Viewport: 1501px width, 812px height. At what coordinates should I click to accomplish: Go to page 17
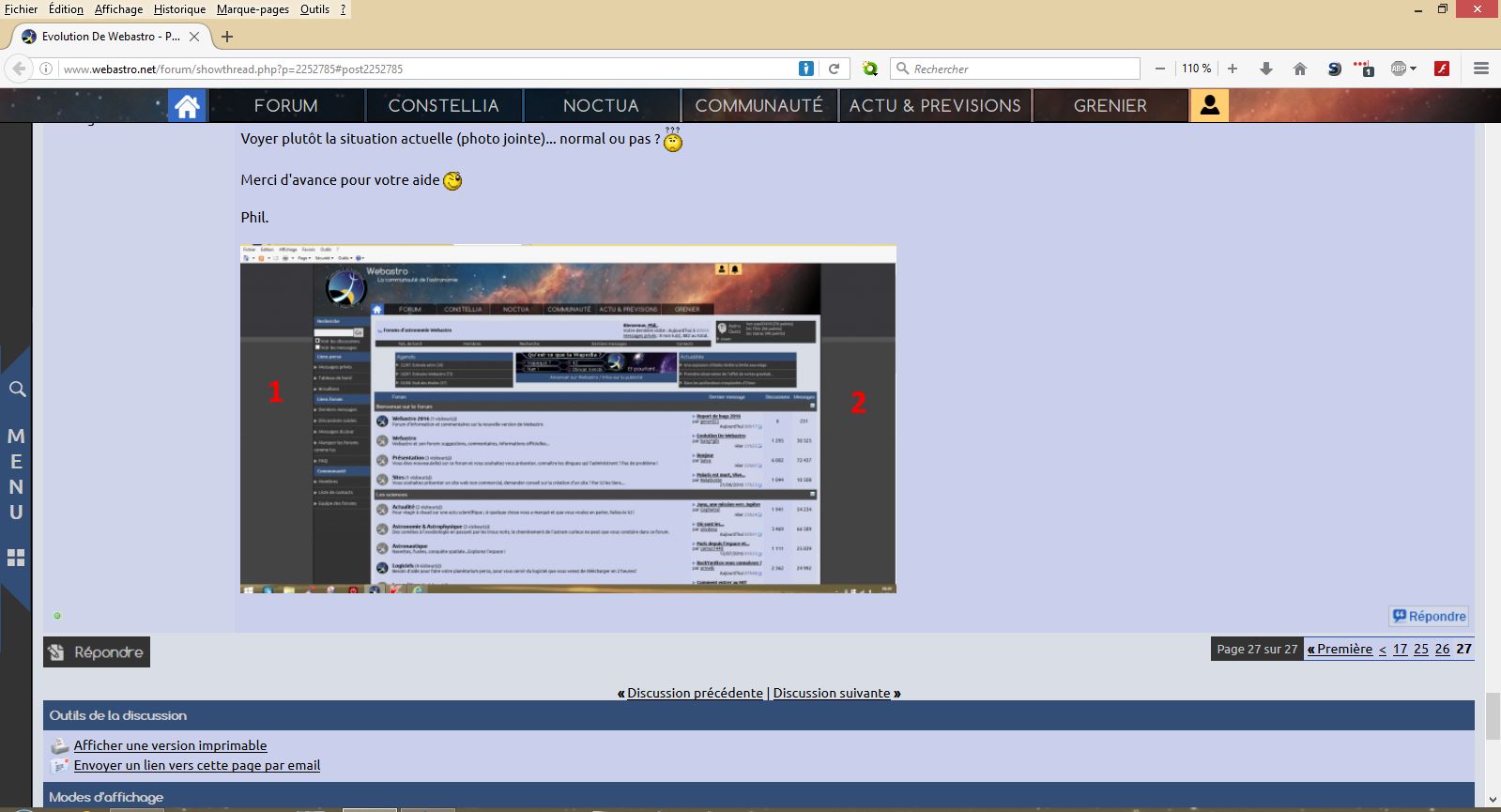(x=1400, y=649)
